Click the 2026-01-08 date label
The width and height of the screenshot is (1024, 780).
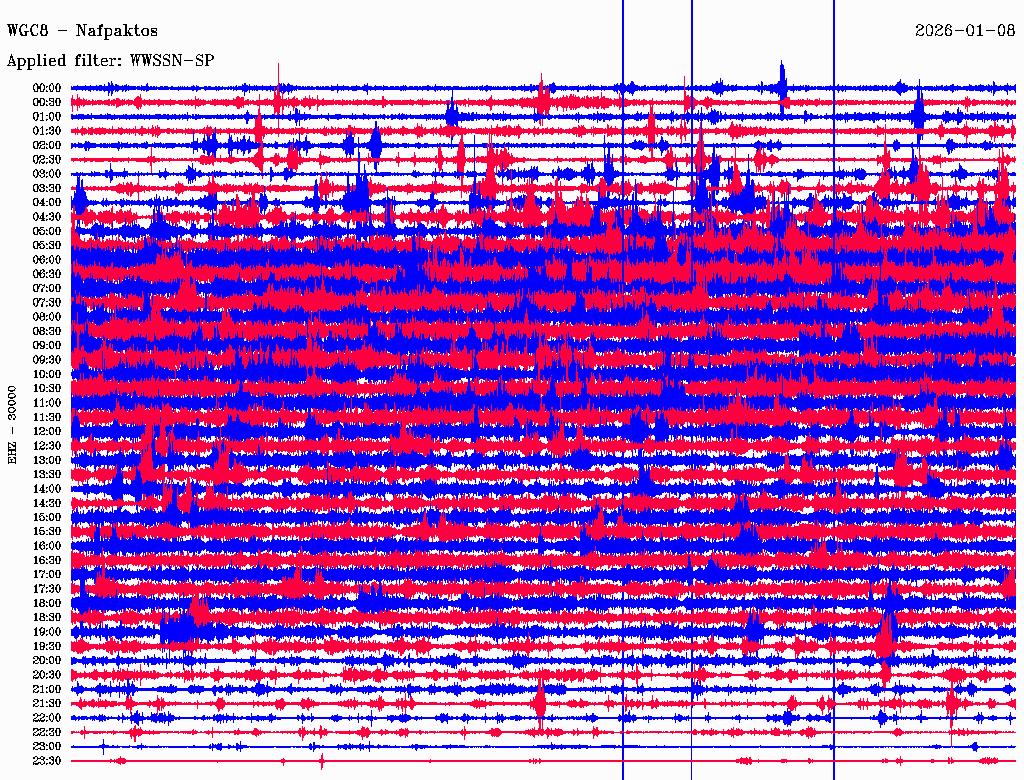point(965,30)
